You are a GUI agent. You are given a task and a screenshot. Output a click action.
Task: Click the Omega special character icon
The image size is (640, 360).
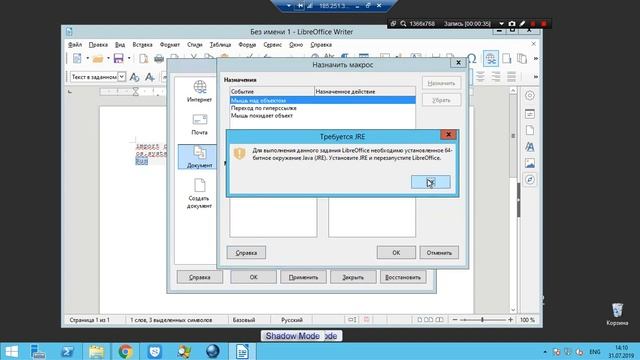tap(472, 58)
